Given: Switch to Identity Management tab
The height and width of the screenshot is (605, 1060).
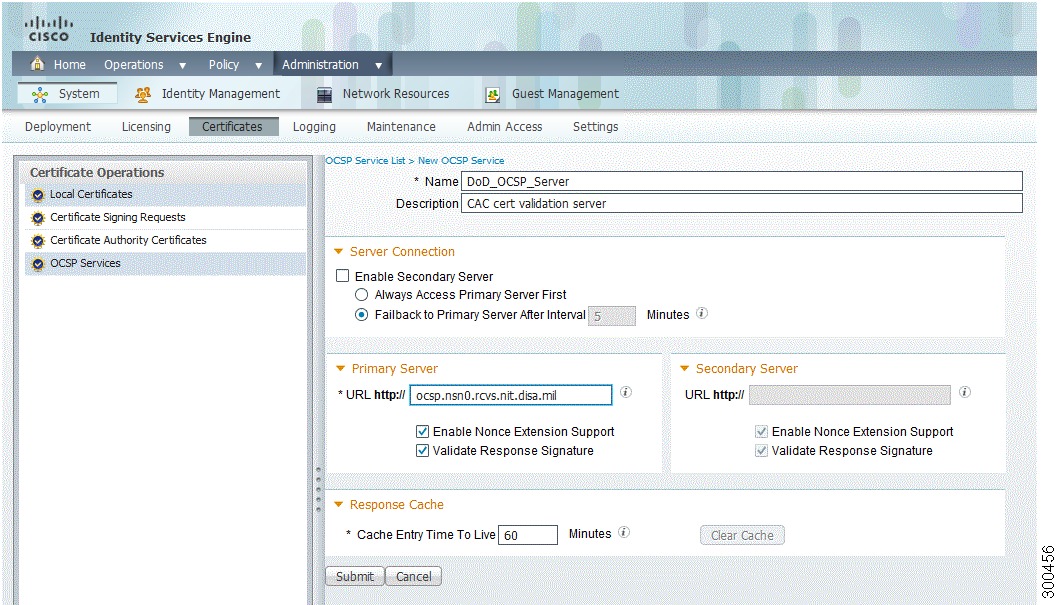Looking at the screenshot, I should click(x=220, y=94).
